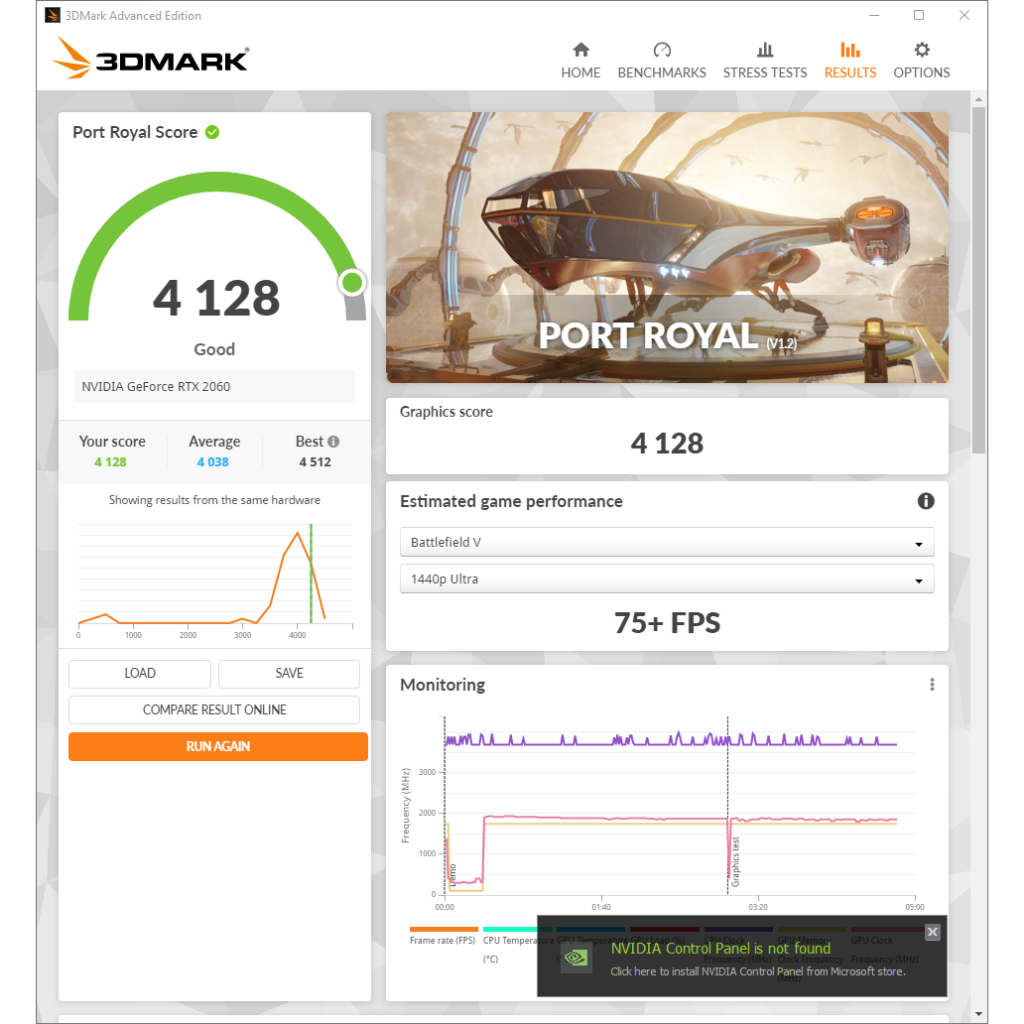Click the green score gauge indicator knob
1024x1024 pixels.
click(353, 283)
